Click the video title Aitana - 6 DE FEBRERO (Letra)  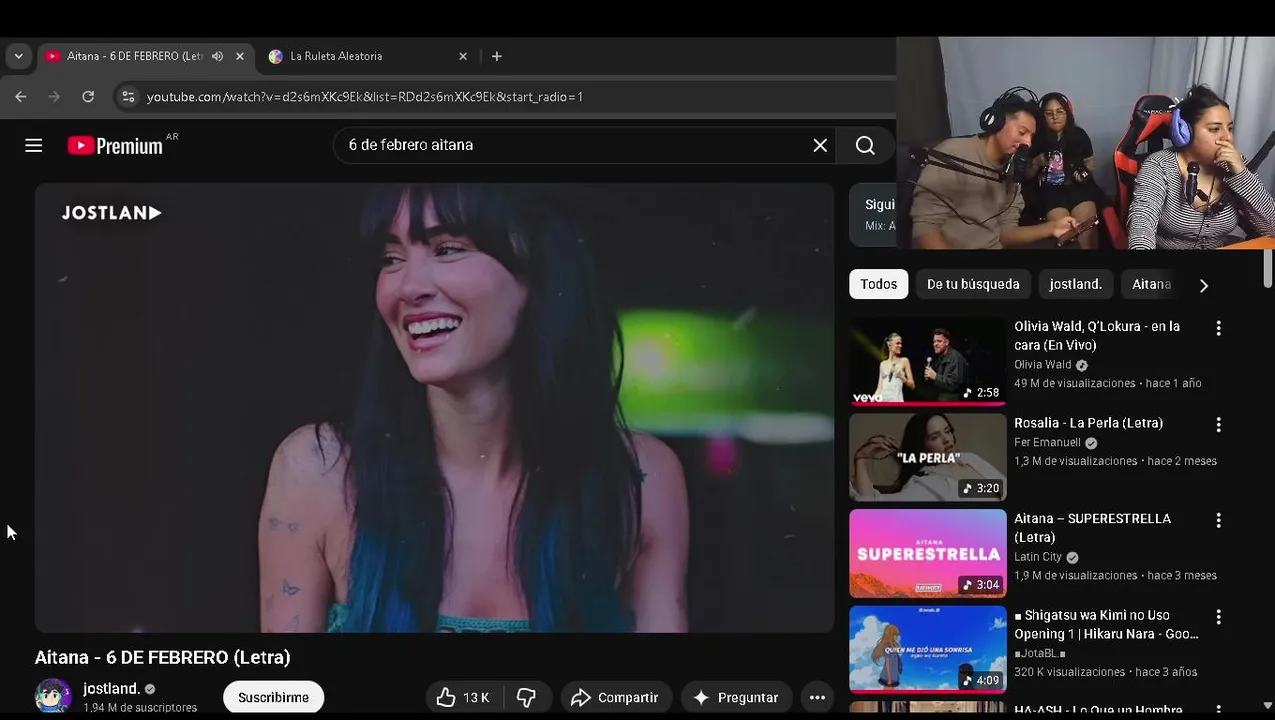click(163, 657)
